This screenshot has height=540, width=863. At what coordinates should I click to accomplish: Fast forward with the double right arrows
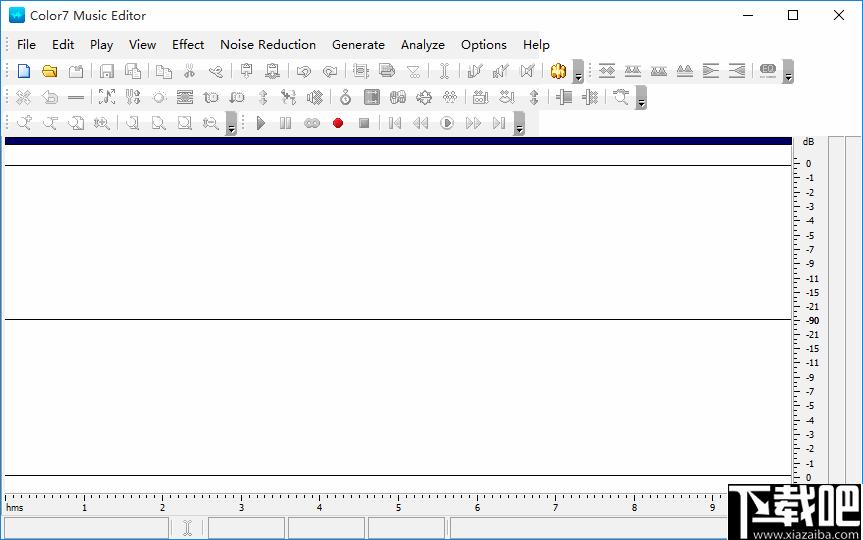tap(473, 123)
